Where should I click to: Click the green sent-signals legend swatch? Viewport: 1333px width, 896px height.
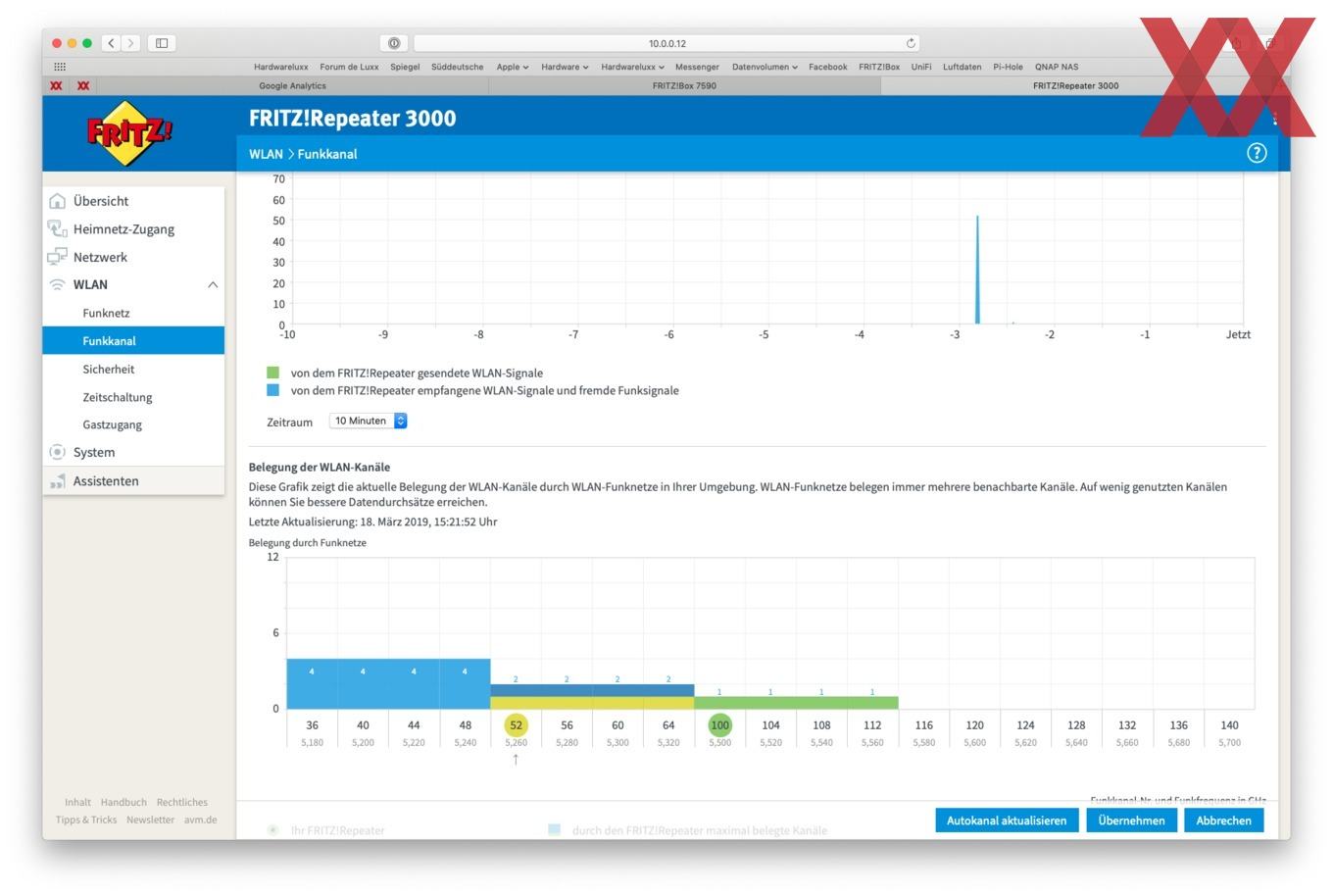273,373
